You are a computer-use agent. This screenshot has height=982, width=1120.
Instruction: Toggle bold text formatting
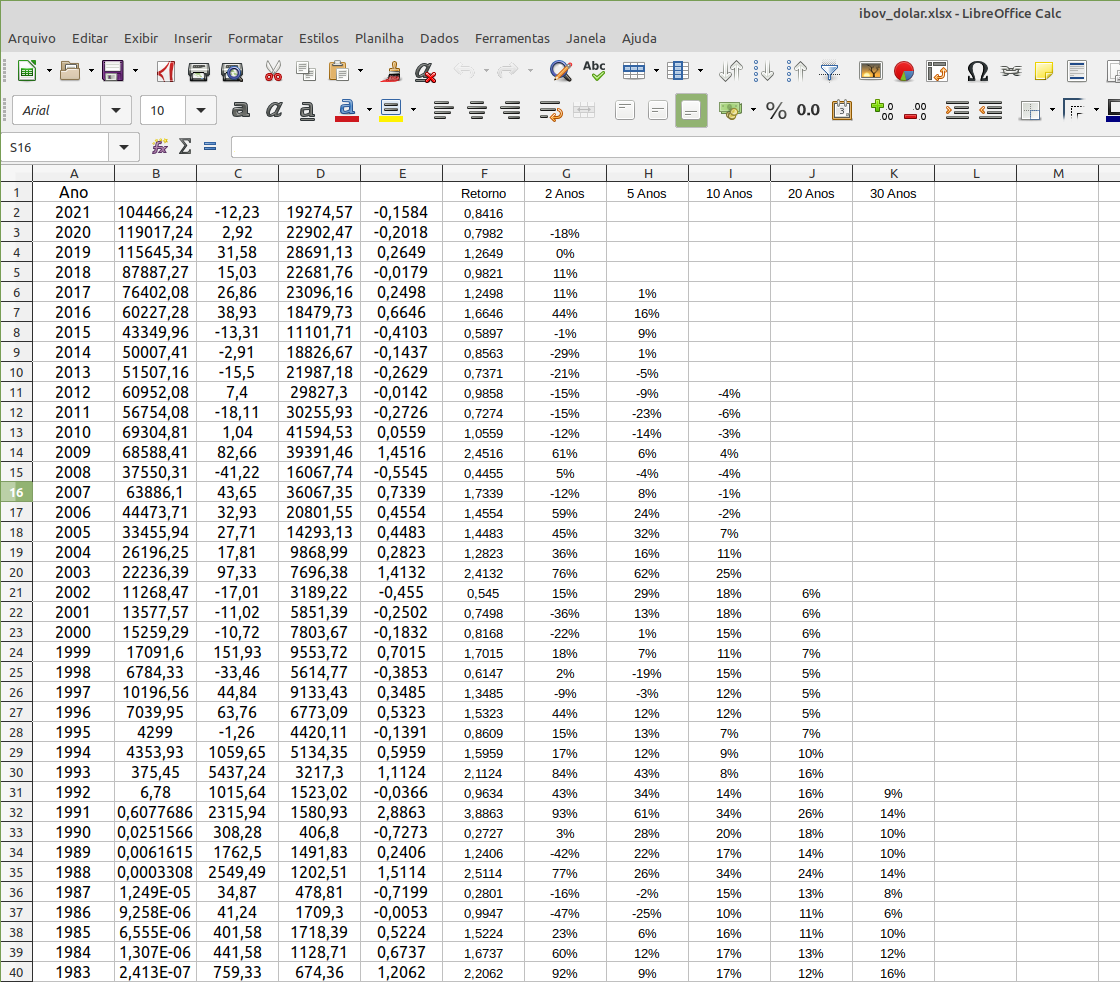coord(240,110)
